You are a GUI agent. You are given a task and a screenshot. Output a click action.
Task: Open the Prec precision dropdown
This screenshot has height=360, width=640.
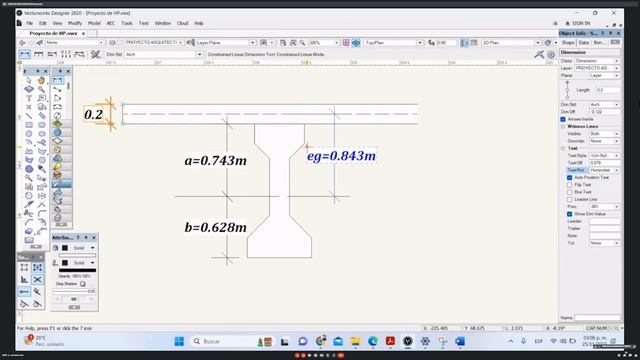pos(604,207)
